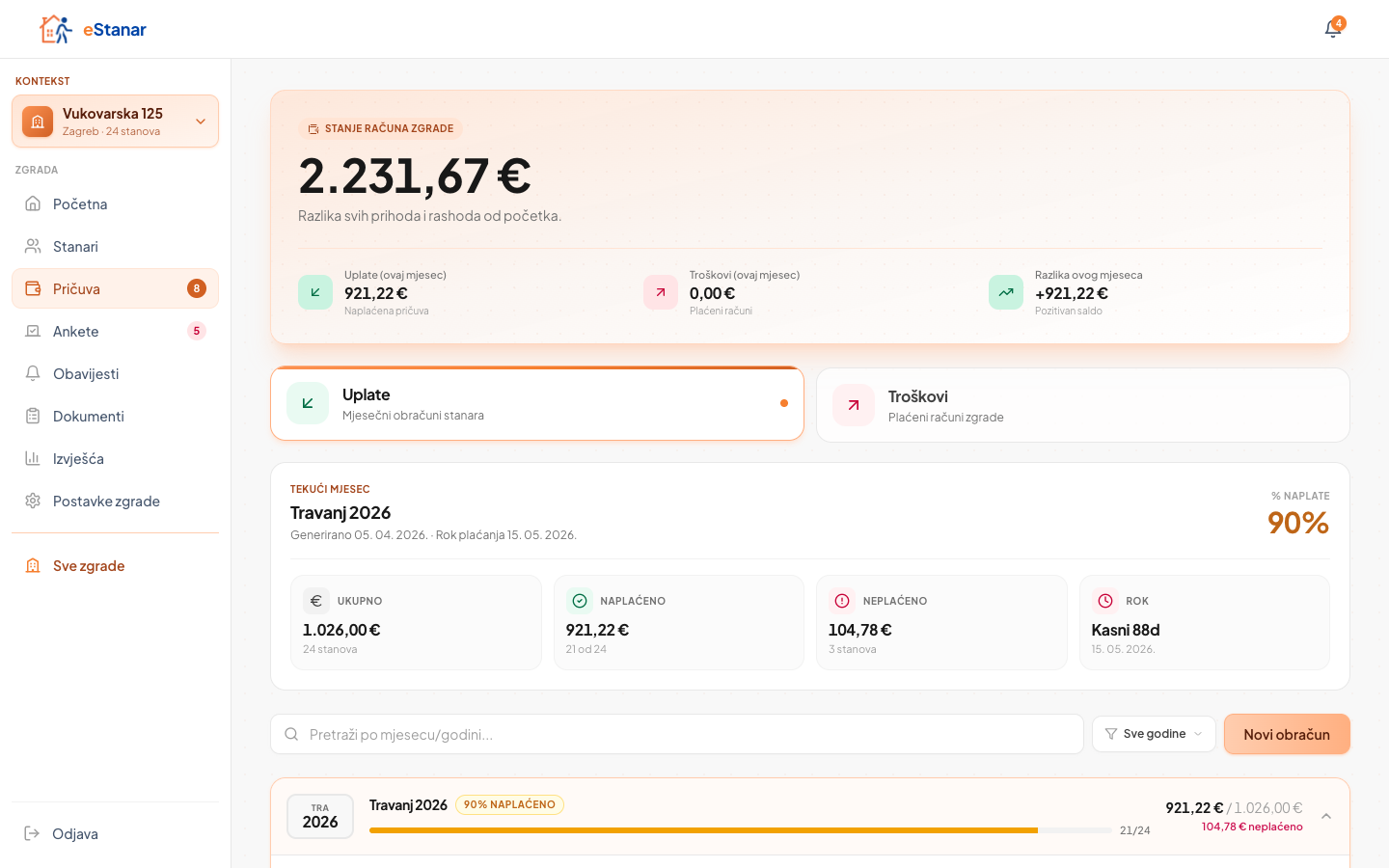Click the Izvješća chart icon

pos(33,458)
